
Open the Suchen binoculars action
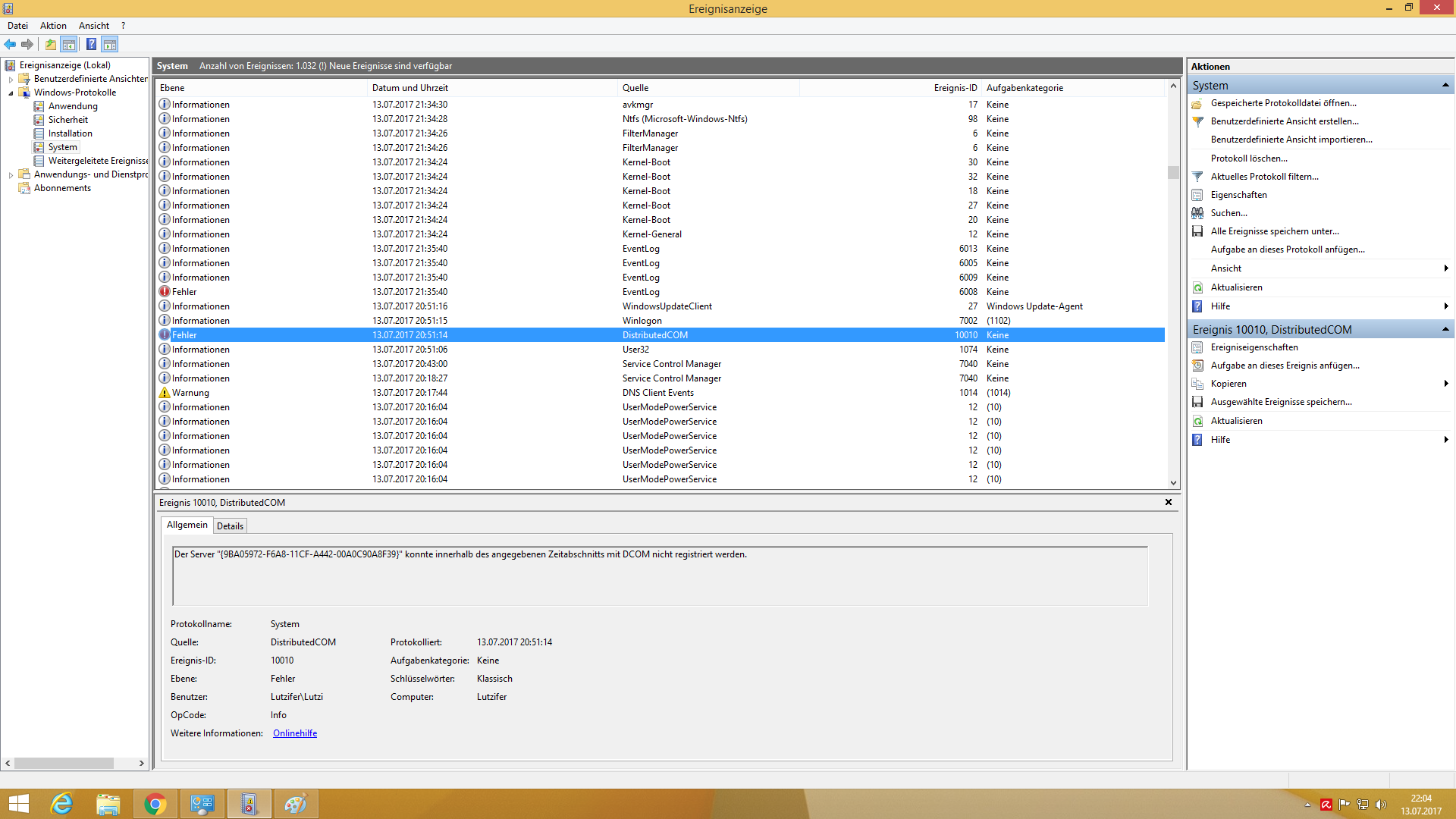pyautogui.click(x=1197, y=213)
